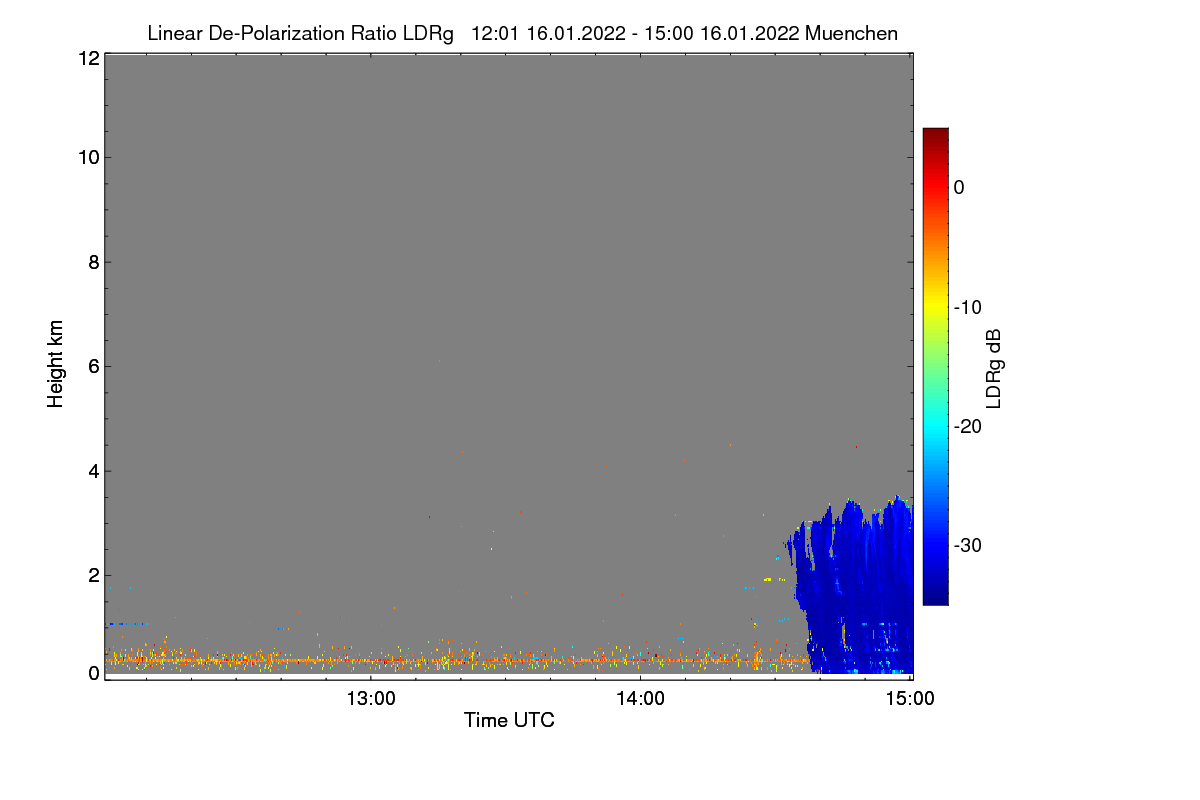
Task: Click the height tick label 10
Action: (x=87, y=157)
